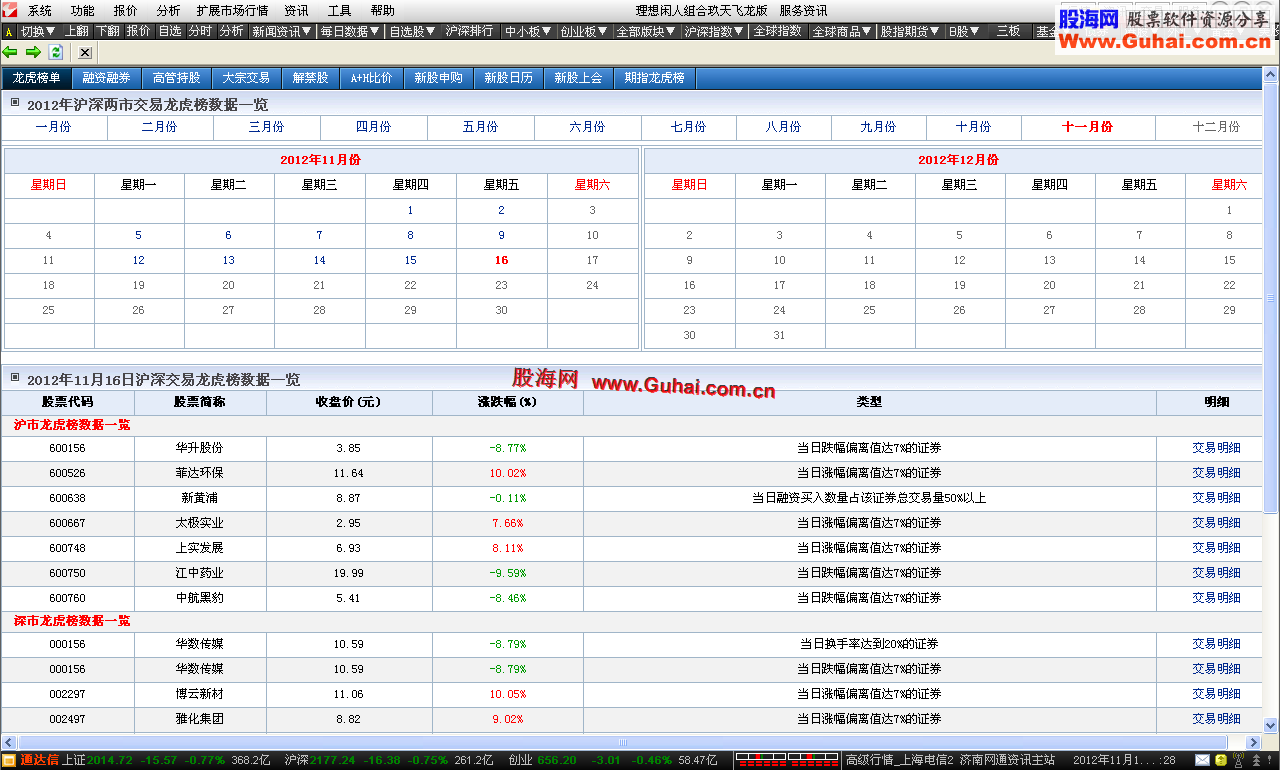This screenshot has height=770, width=1280.
Task: Click the 上翻 toolbar button
Action: (x=76, y=32)
